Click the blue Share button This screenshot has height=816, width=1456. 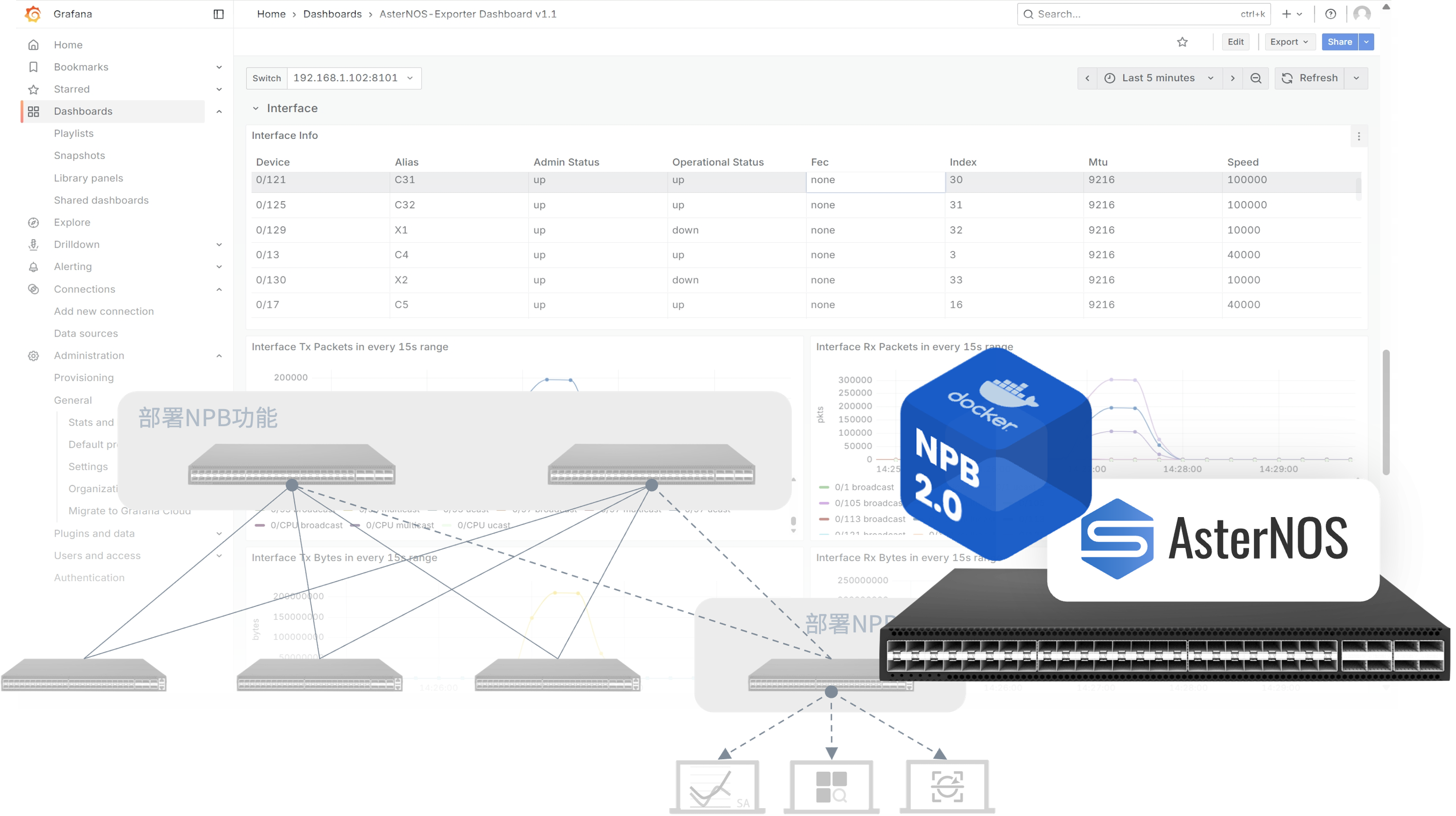[x=1339, y=42]
